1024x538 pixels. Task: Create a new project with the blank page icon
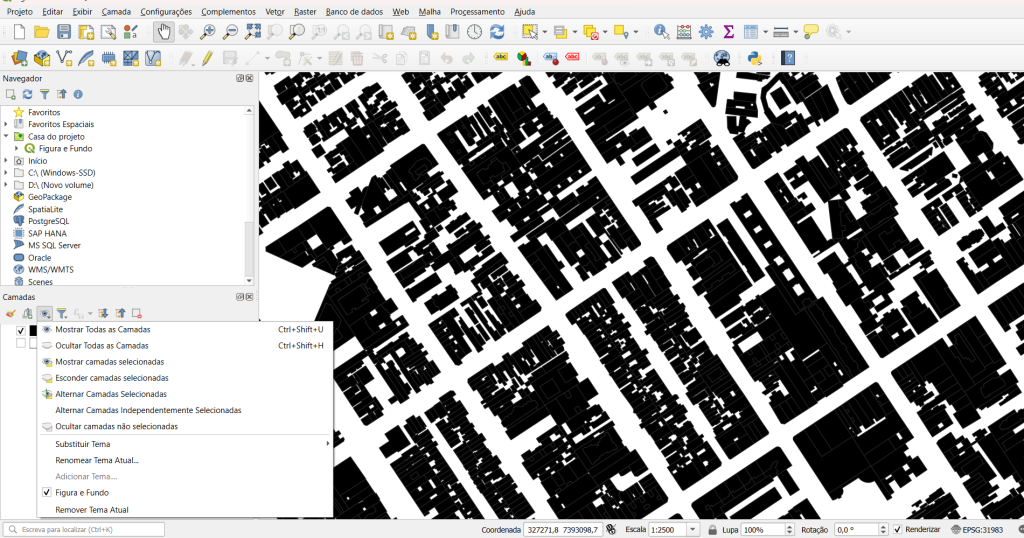point(19,31)
